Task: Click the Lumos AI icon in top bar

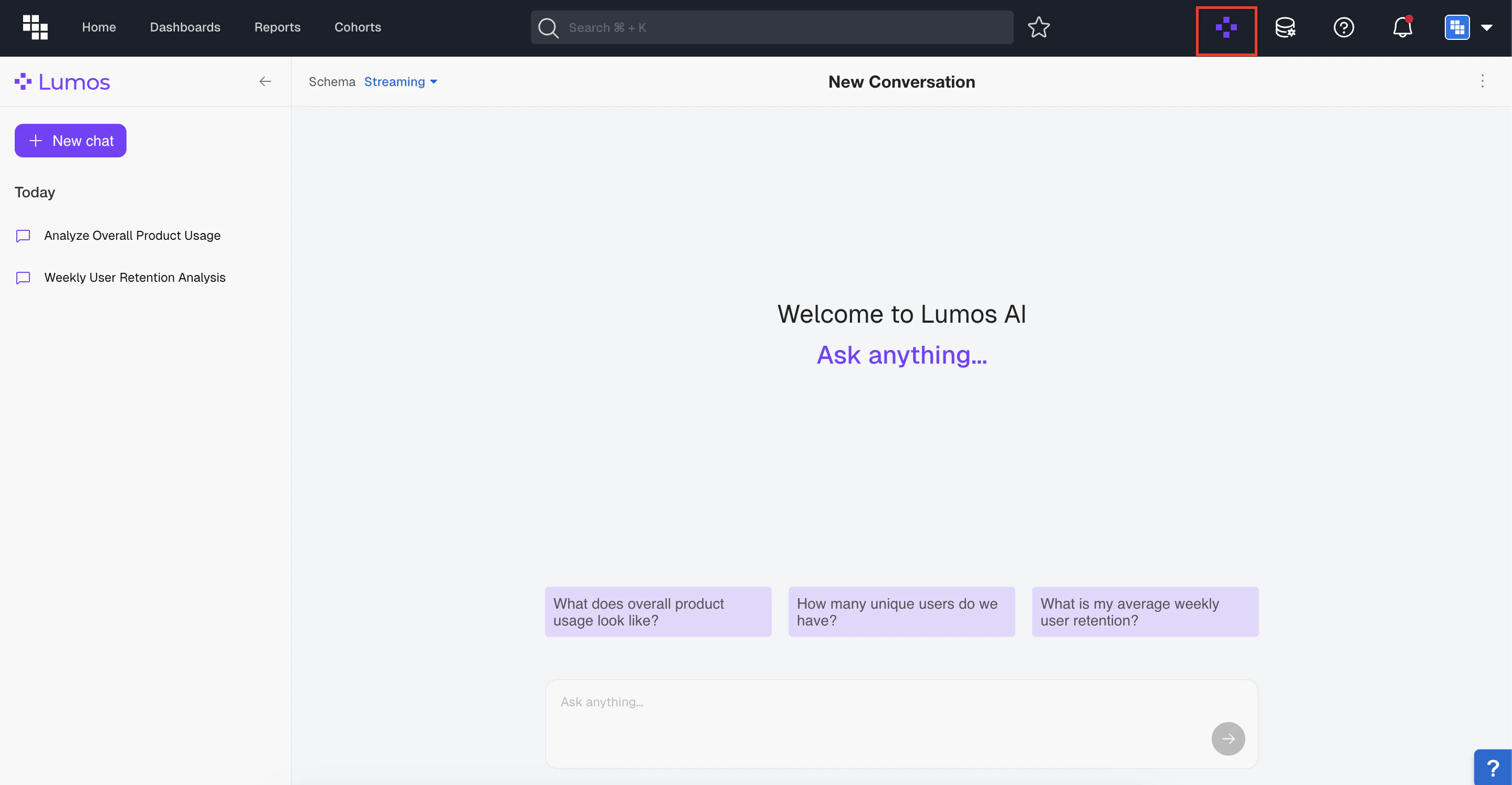Action: coord(1225,28)
